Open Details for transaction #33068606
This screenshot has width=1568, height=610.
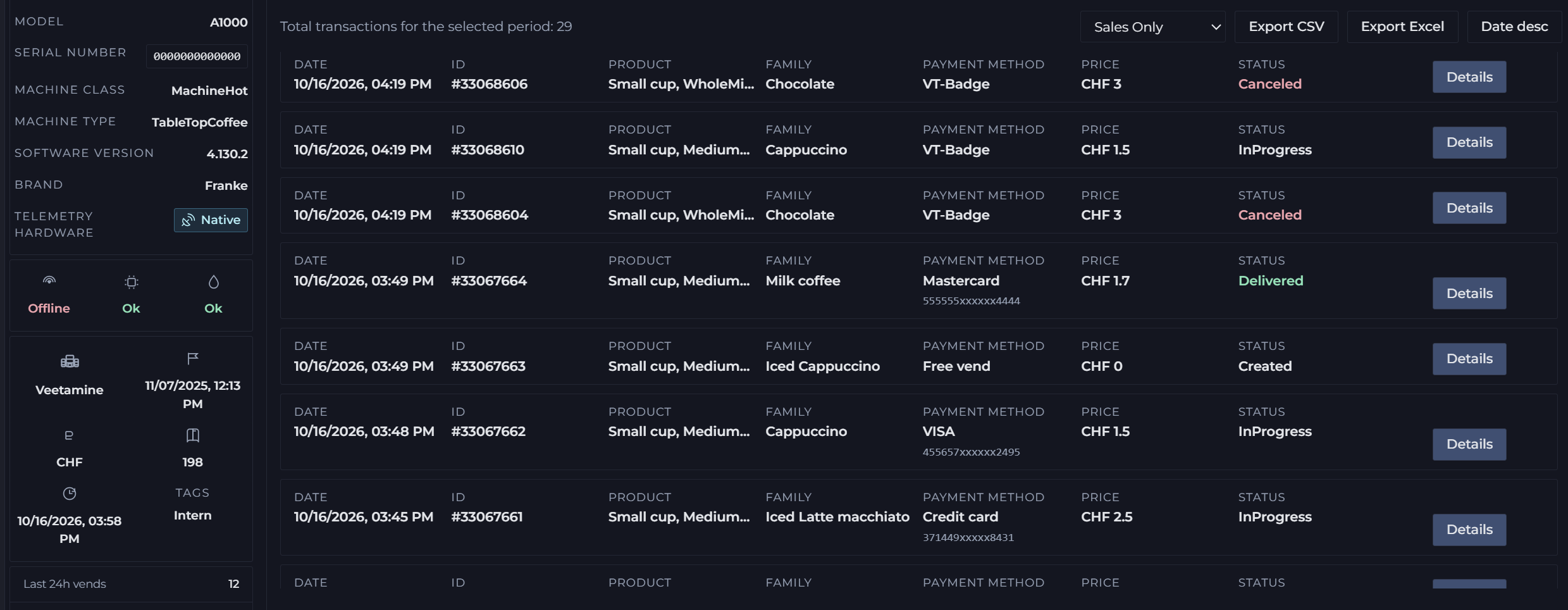(x=1469, y=77)
